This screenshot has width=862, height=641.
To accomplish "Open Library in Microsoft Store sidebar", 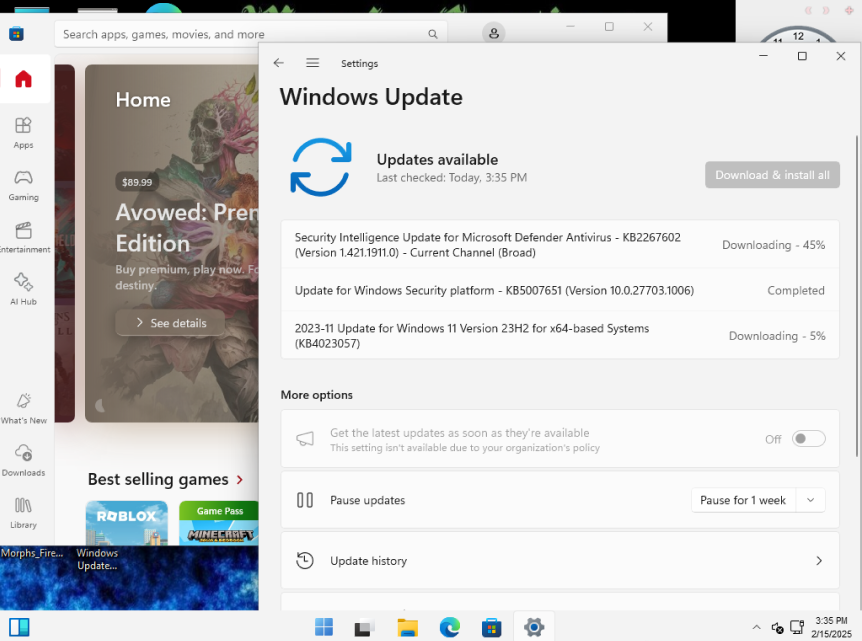I will [23, 513].
